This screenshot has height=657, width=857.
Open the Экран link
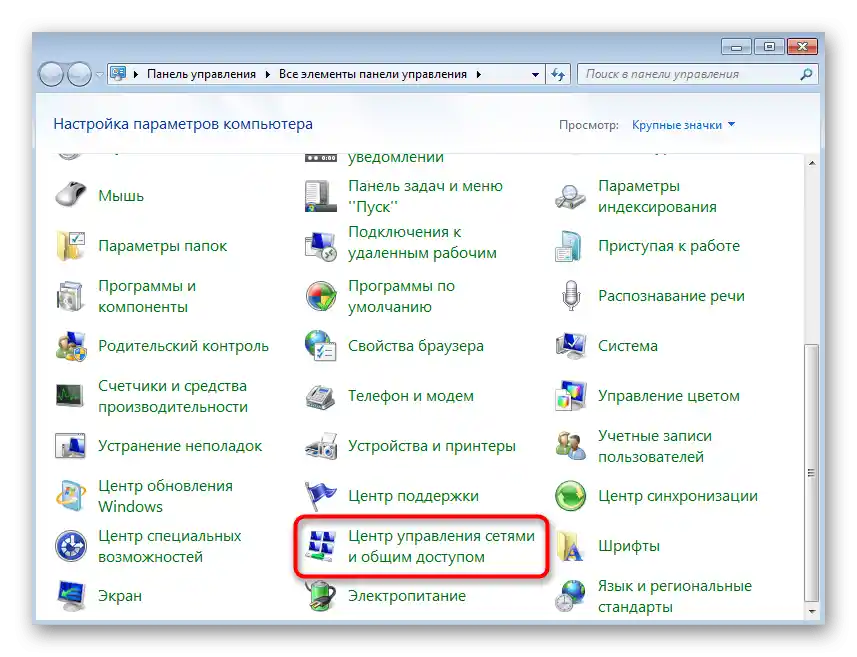point(120,596)
